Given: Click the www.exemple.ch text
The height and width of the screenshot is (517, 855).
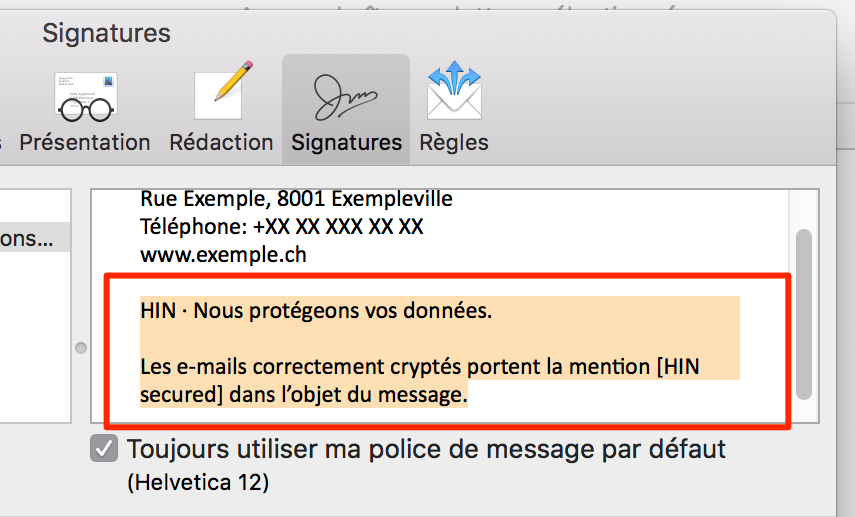Looking at the screenshot, I should coord(223,255).
